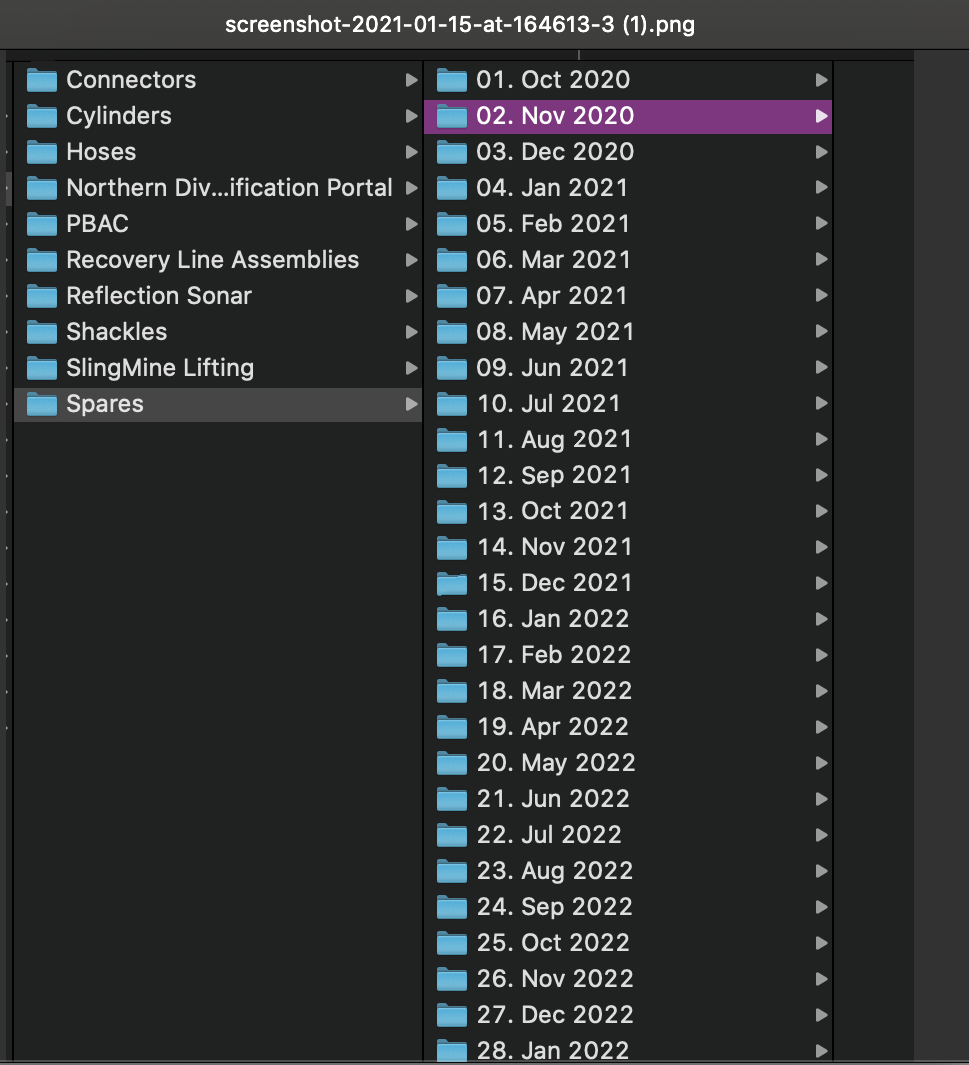Click the 13. Oct 2021 folder icon
This screenshot has height=1065, width=969.
[452, 511]
